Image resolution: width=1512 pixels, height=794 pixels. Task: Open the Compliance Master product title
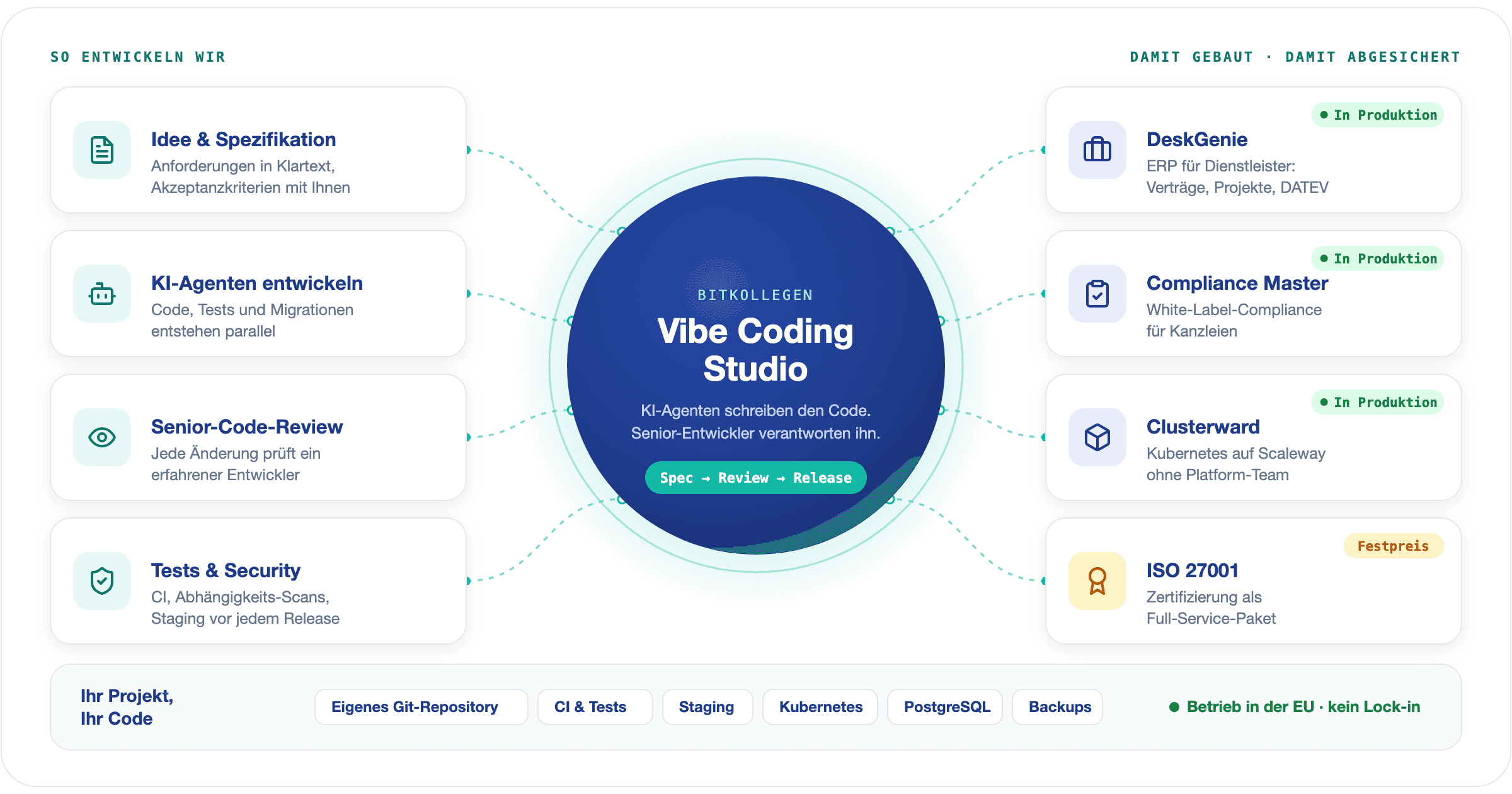point(1237,283)
